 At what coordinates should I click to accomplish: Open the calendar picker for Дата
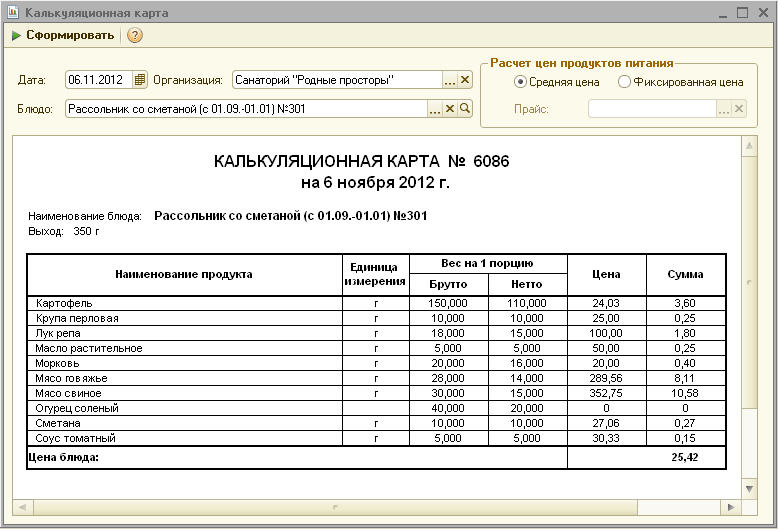(140, 80)
